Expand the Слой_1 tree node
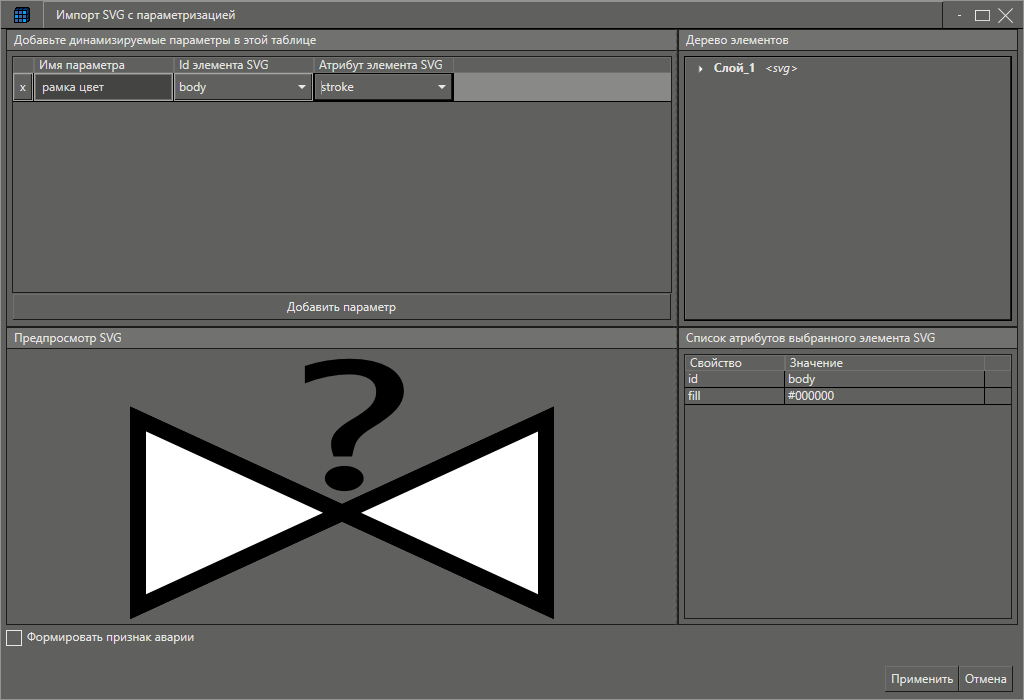This screenshot has height=700, width=1024. coord(698,68)
